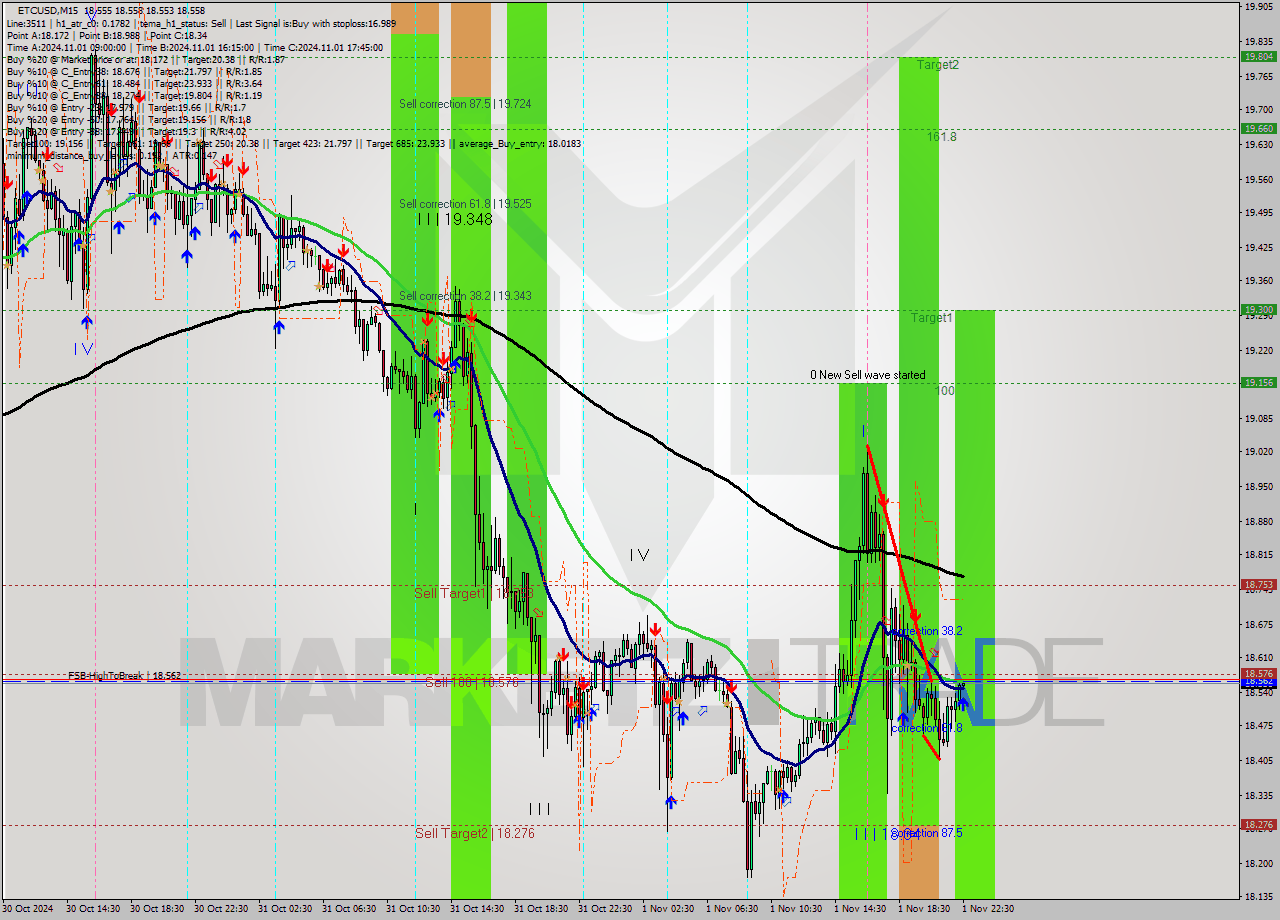
Task: Click the '31 Oct 14:30' time label
Action: point(477,909)
